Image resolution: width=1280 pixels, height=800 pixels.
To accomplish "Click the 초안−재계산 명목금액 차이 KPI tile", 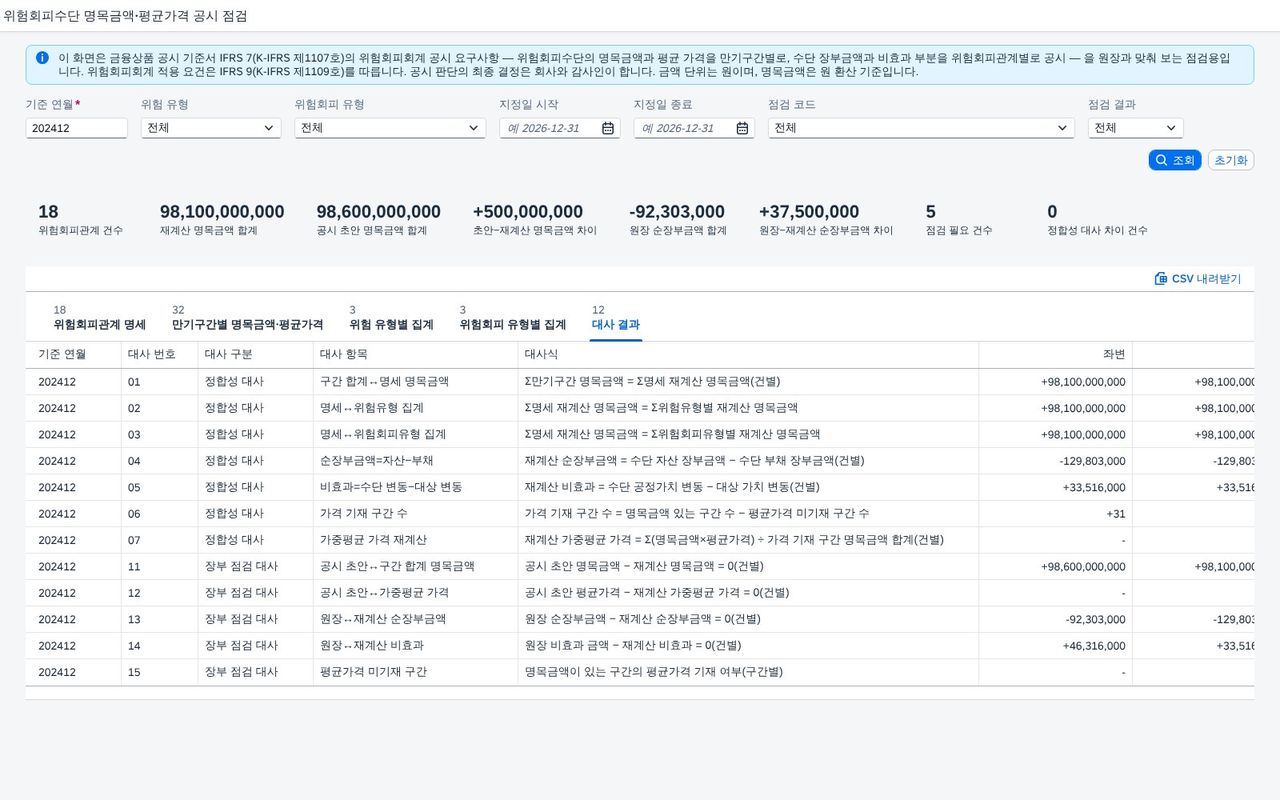I will (x=535, y=220).
